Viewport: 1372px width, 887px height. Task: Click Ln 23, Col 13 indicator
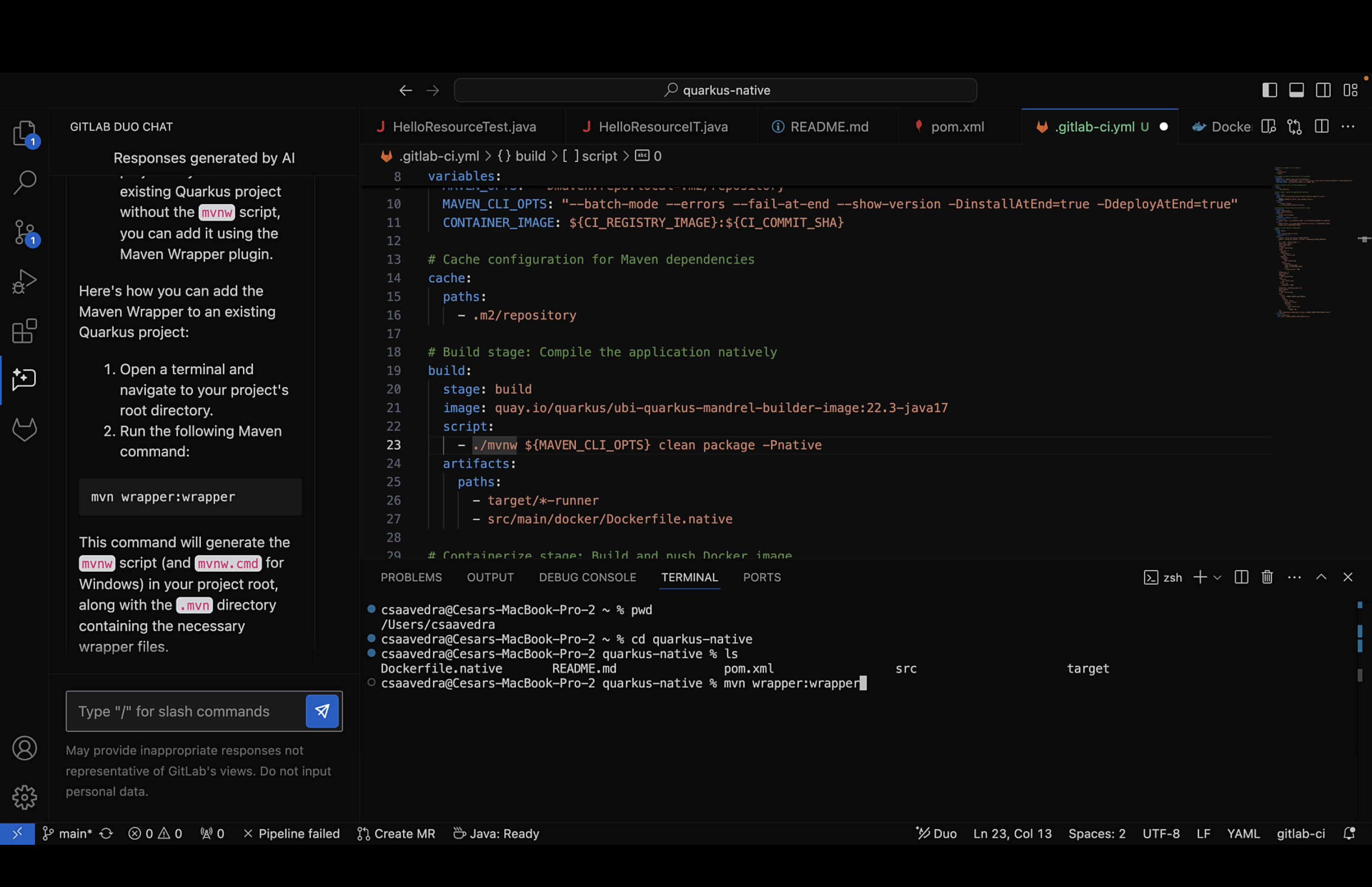[x=1012, y=833]
